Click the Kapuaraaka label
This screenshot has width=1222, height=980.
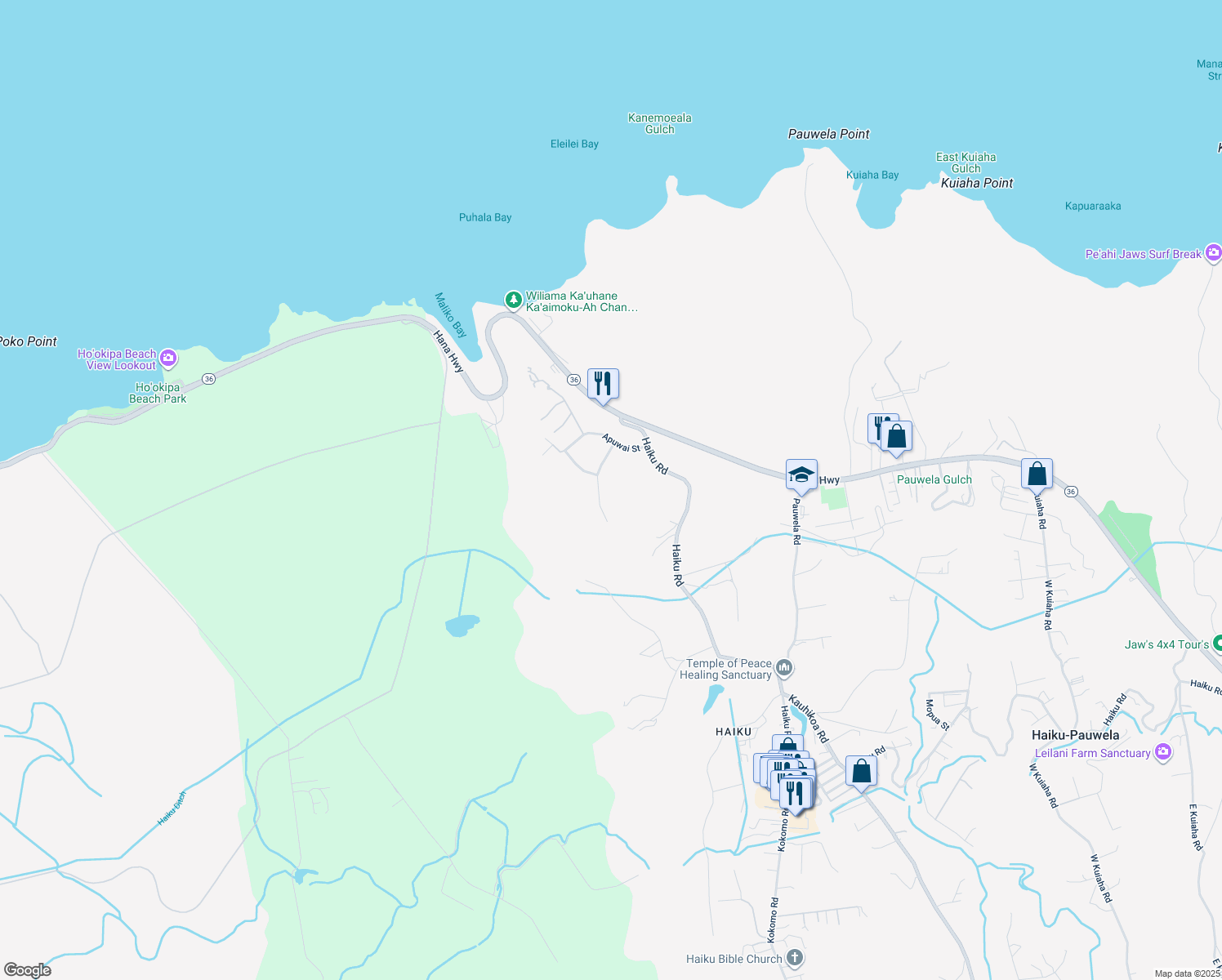tap(1093, 206)
